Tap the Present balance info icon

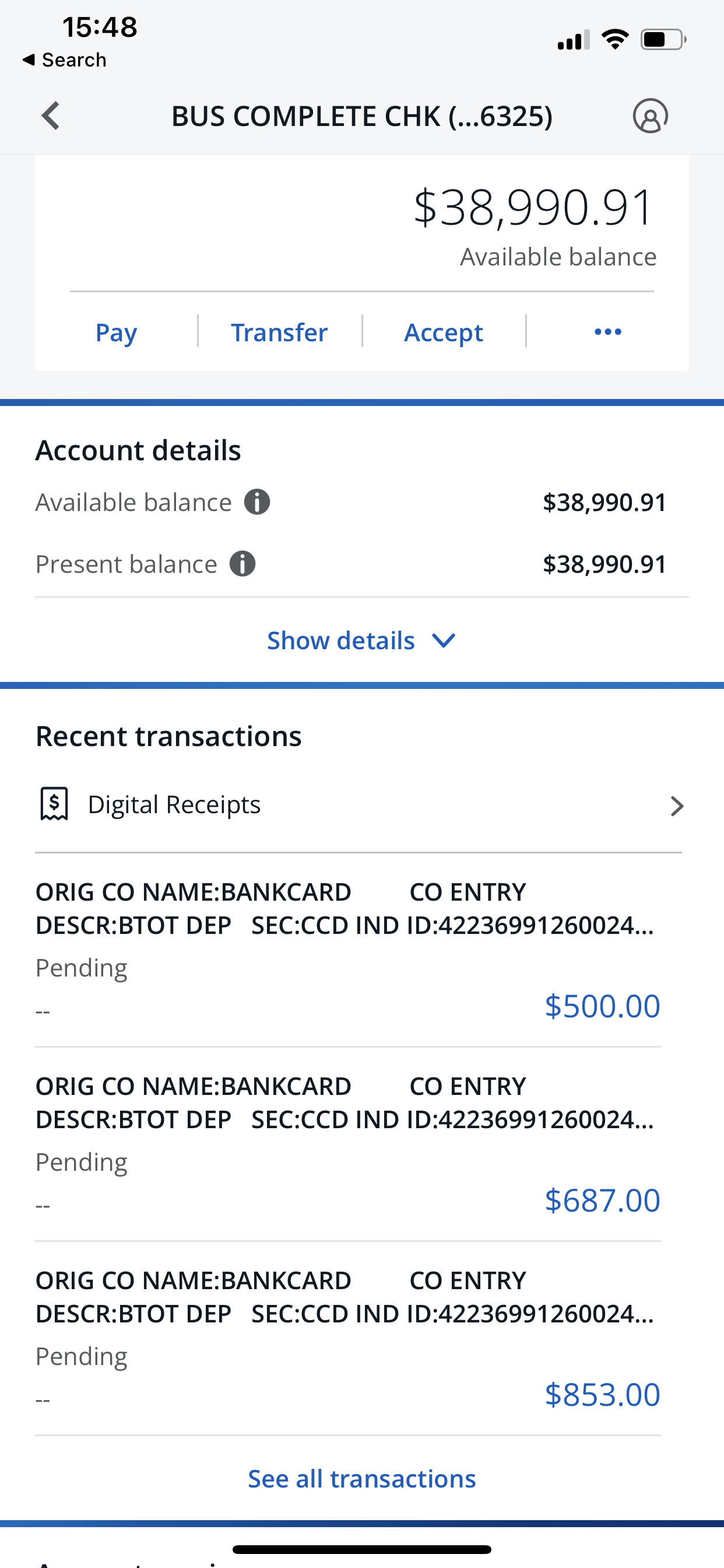tap(242, 563)
